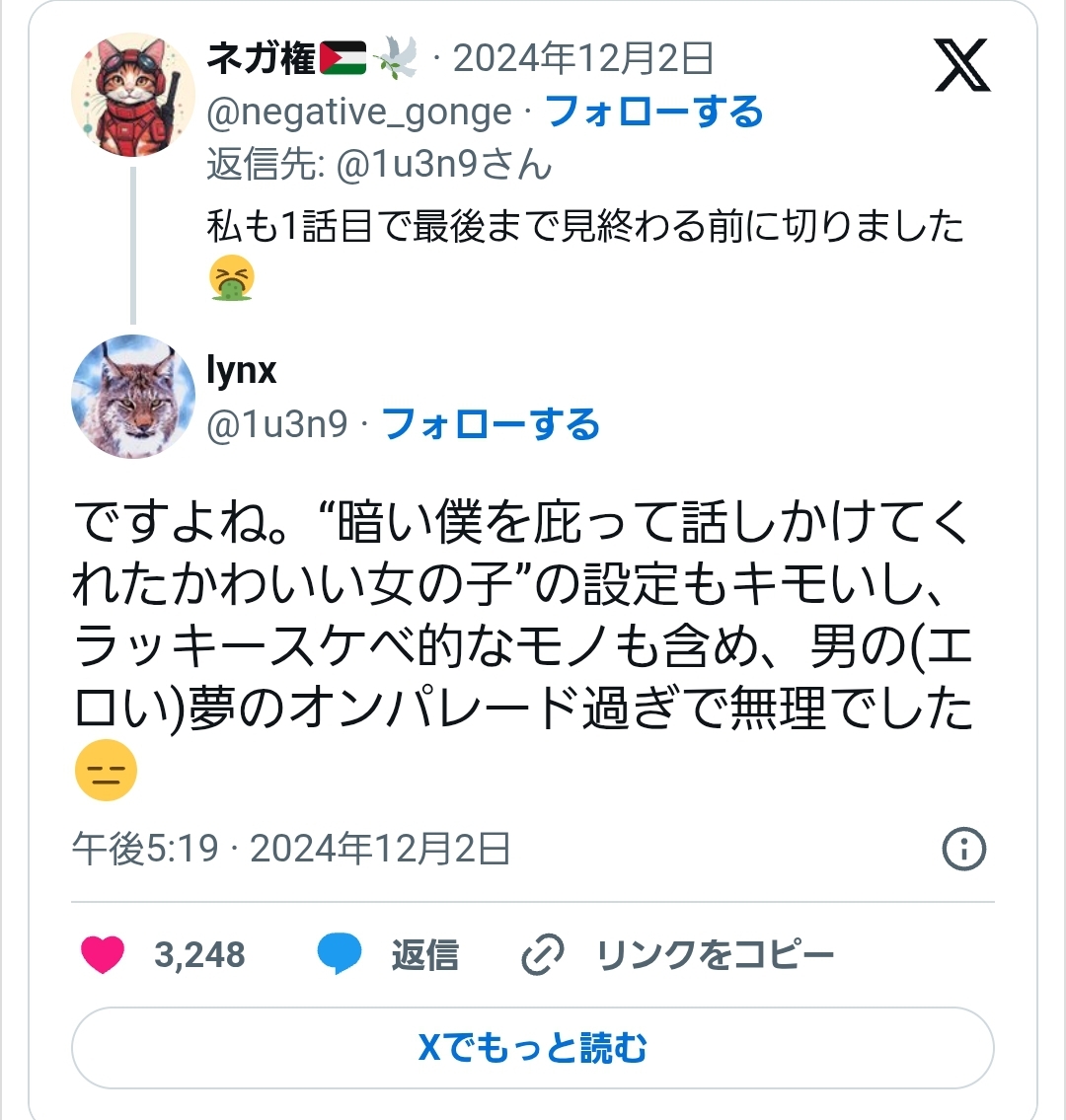Image resolution: width=1066 pixels, height=1120 pixels.
Task: Open the ネガ権 cat avatar
Action: 133,95
